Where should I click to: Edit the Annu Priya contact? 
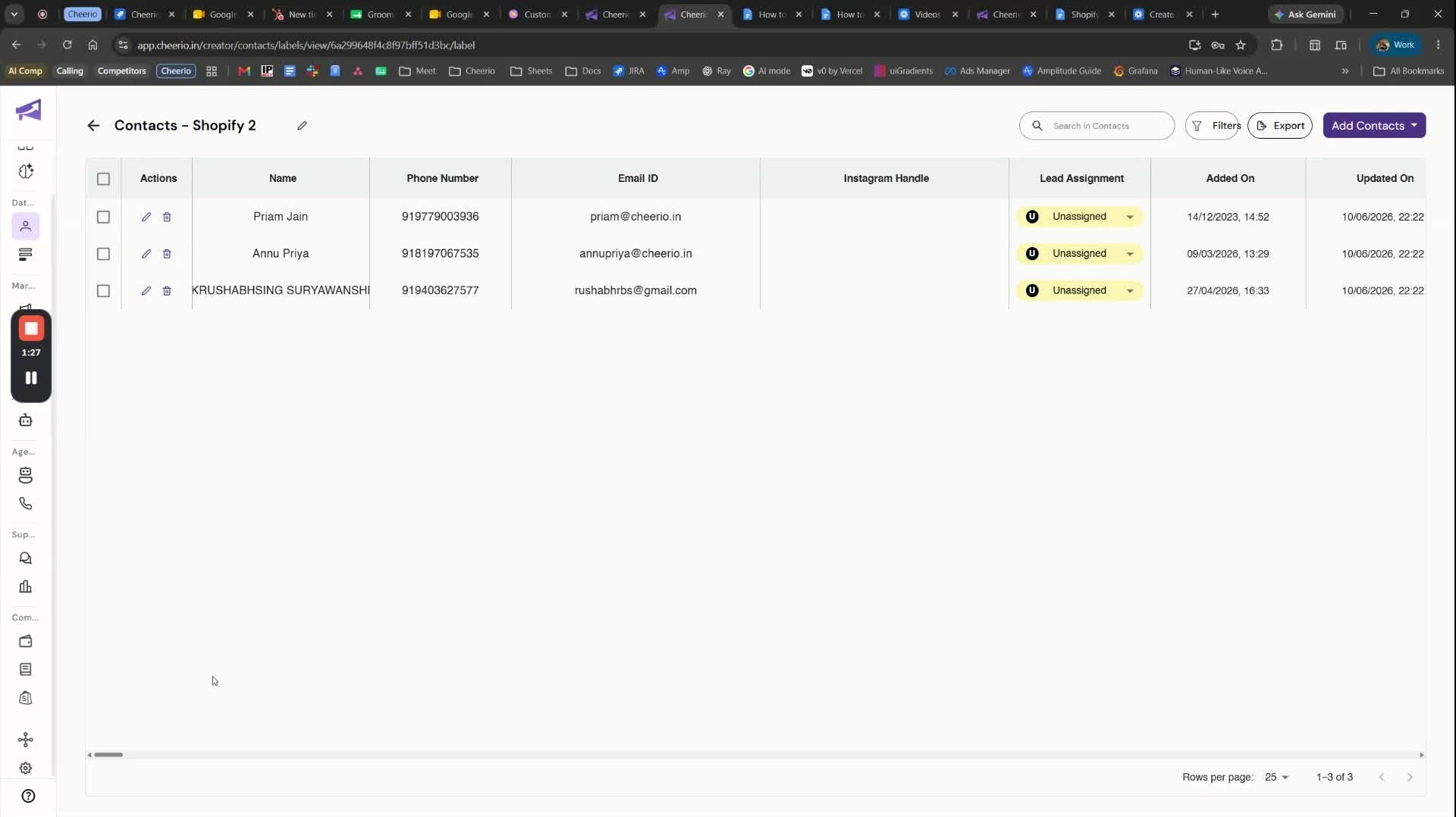[x=146, y=254]
